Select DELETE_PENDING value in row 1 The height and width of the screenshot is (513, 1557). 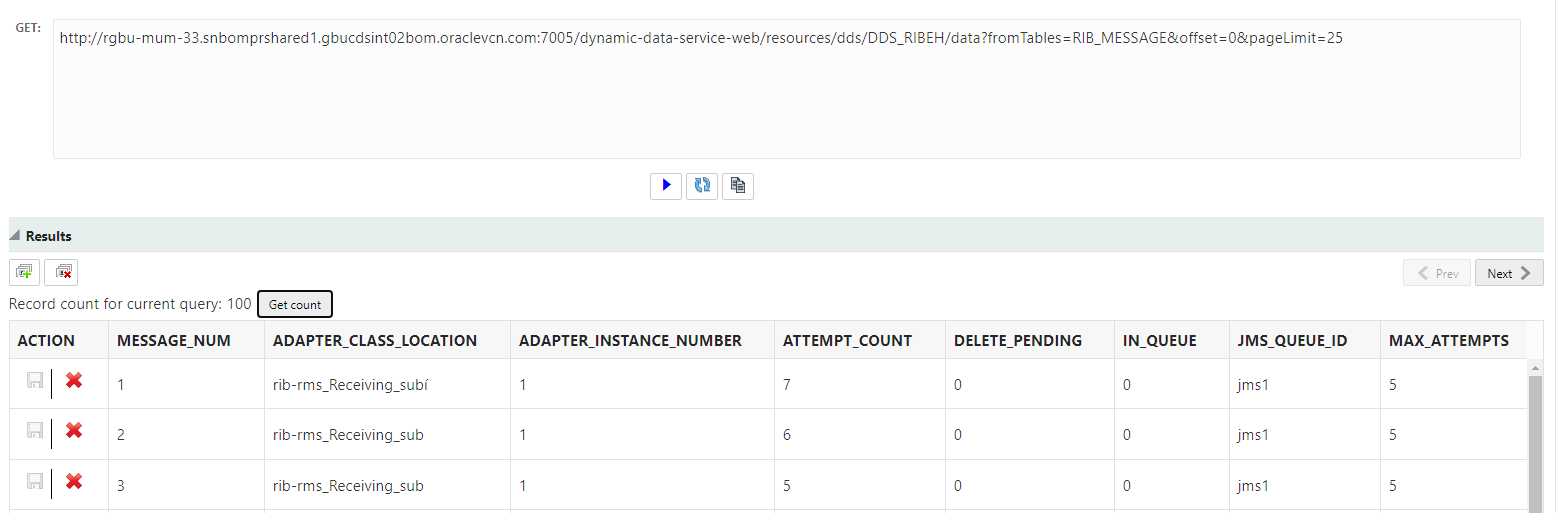[x=1030, y=384]
